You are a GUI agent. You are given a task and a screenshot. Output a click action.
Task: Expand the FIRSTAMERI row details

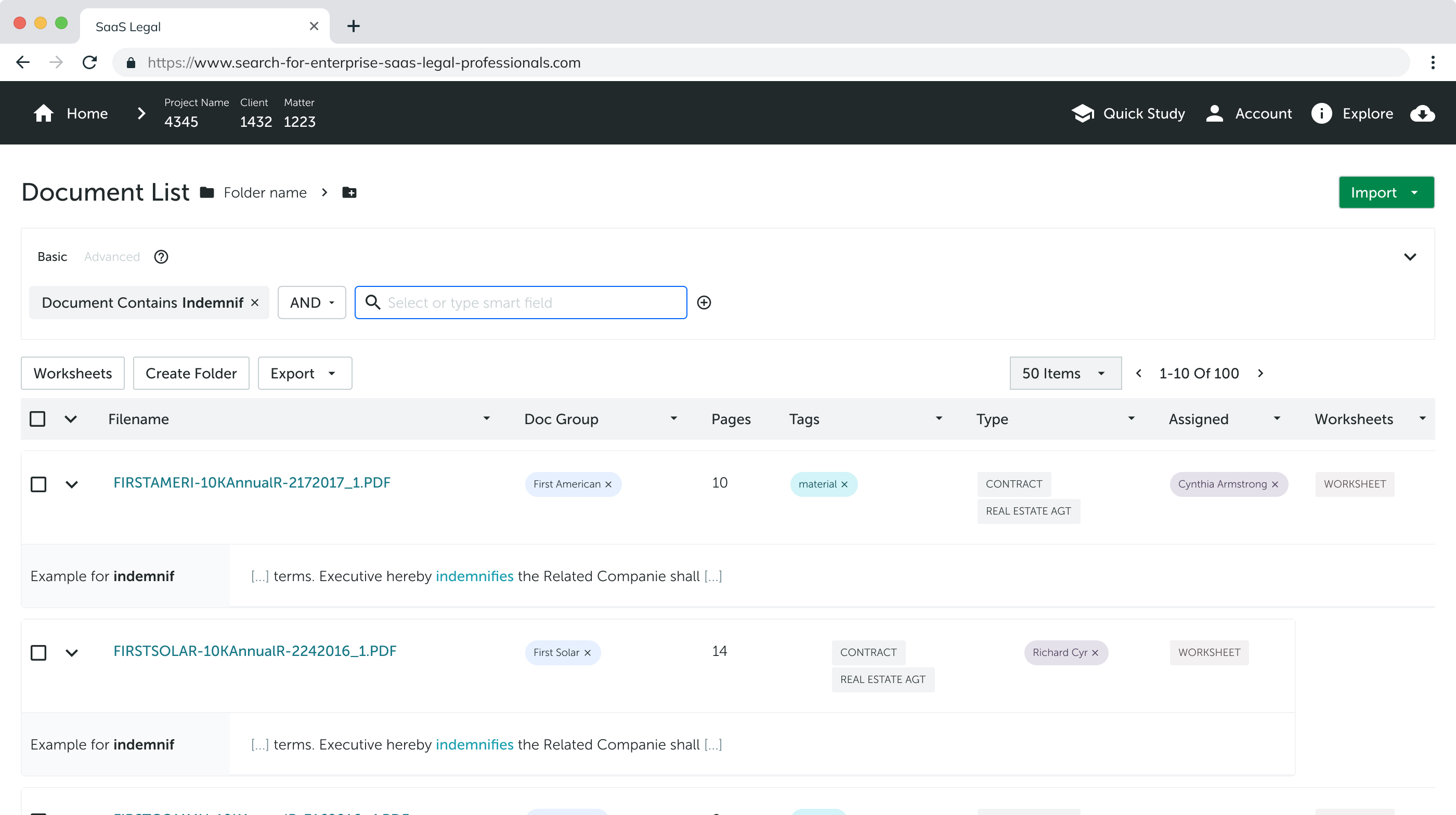72,484
